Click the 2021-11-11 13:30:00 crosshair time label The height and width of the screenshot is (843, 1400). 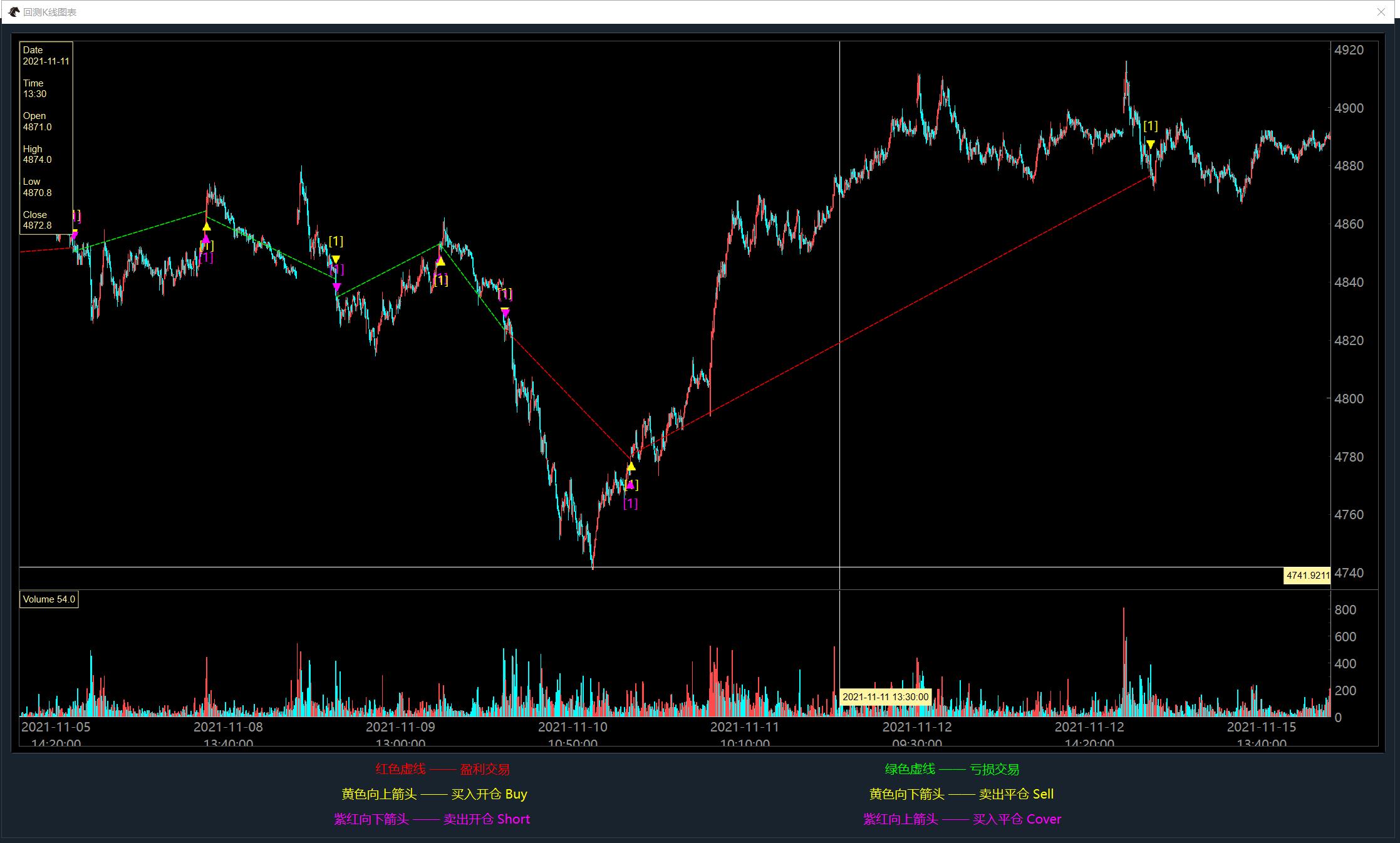coord(885,696)
